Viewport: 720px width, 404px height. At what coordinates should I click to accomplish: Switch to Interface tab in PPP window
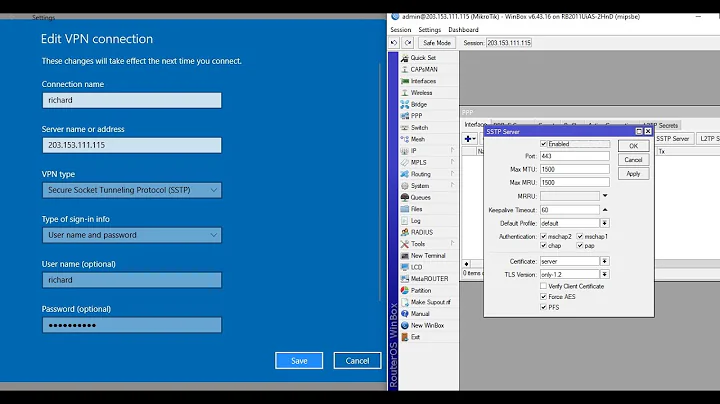point(476,124)
